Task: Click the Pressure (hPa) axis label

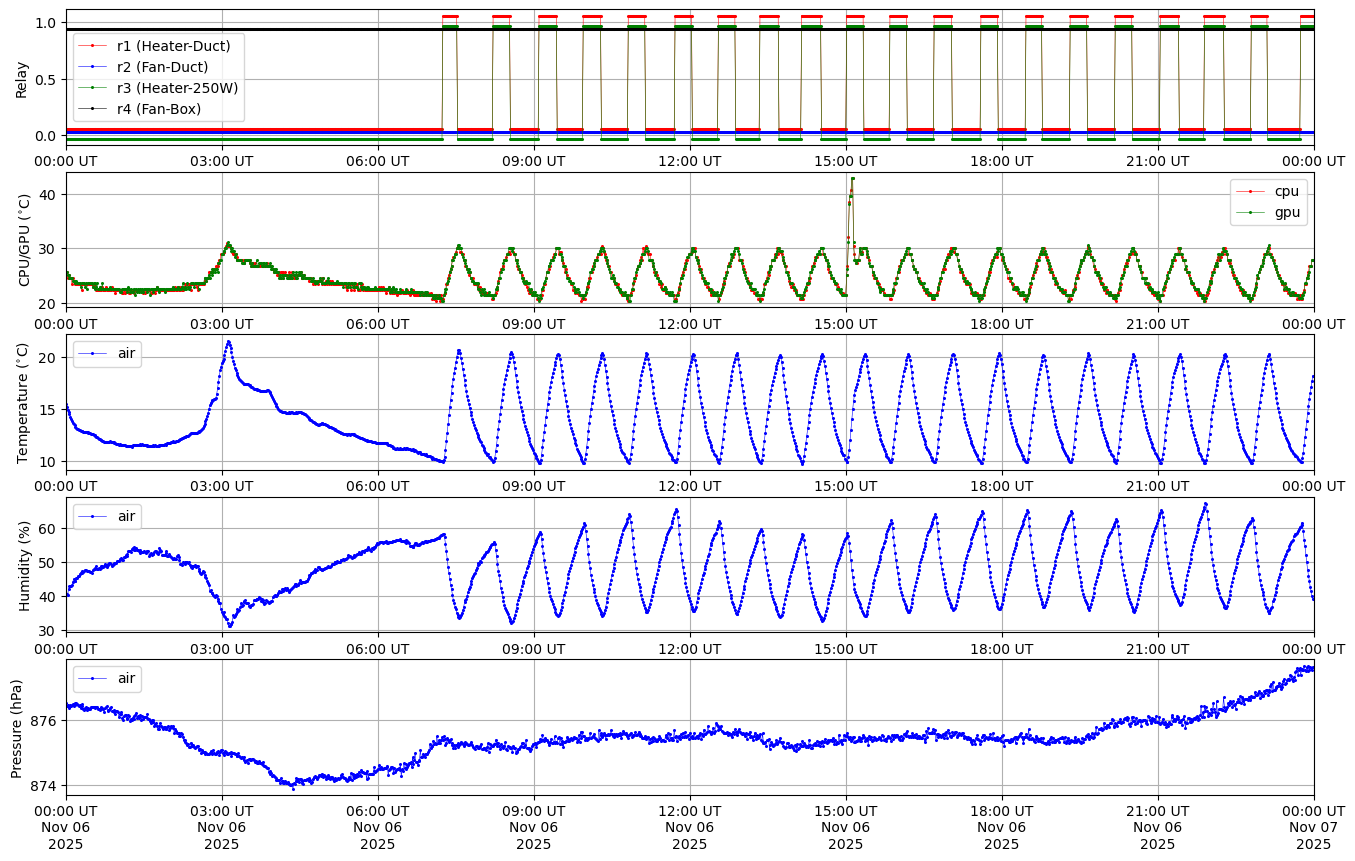Action: tap(17, 727)
